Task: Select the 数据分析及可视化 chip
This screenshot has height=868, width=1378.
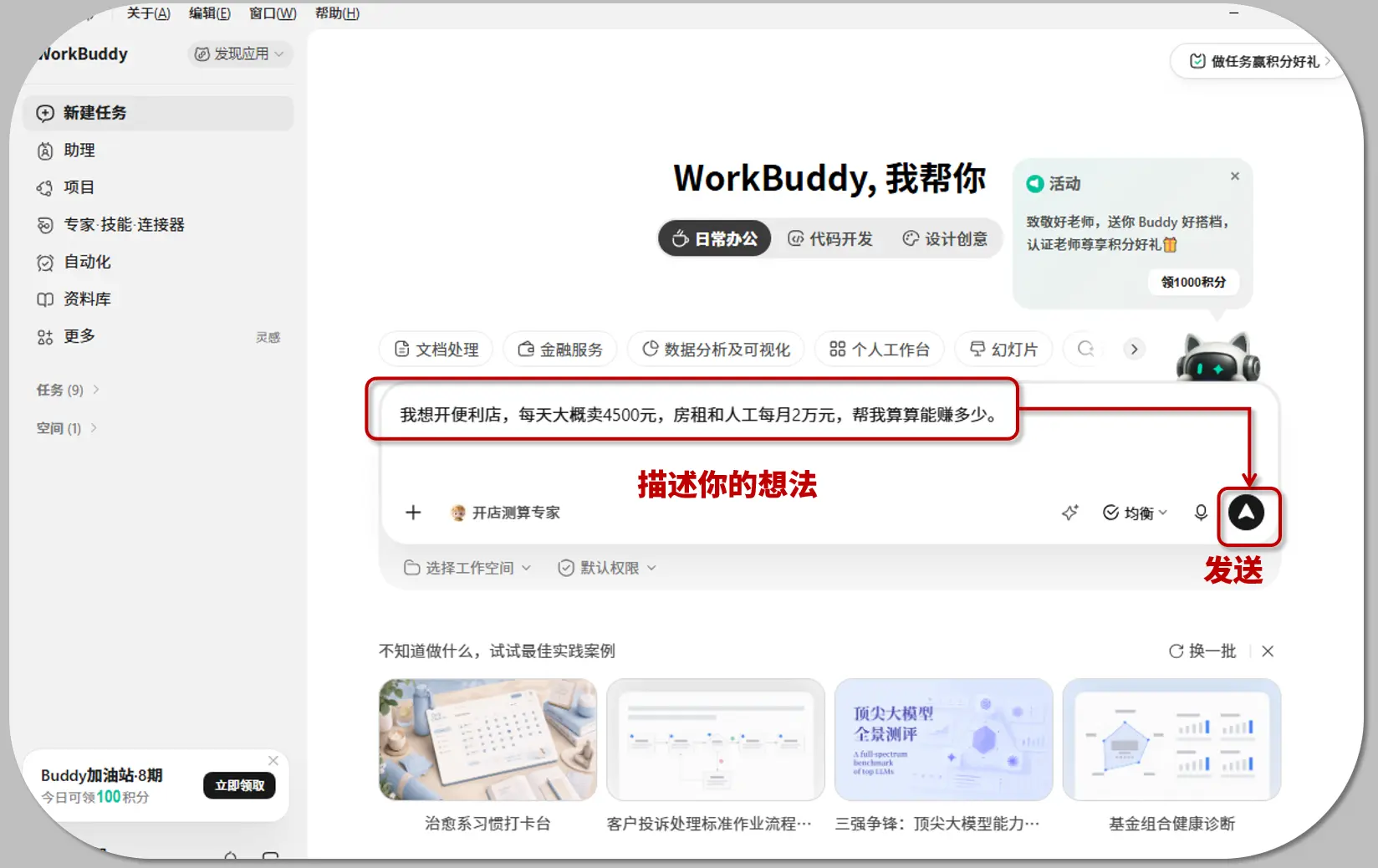Action: point(716,350)
